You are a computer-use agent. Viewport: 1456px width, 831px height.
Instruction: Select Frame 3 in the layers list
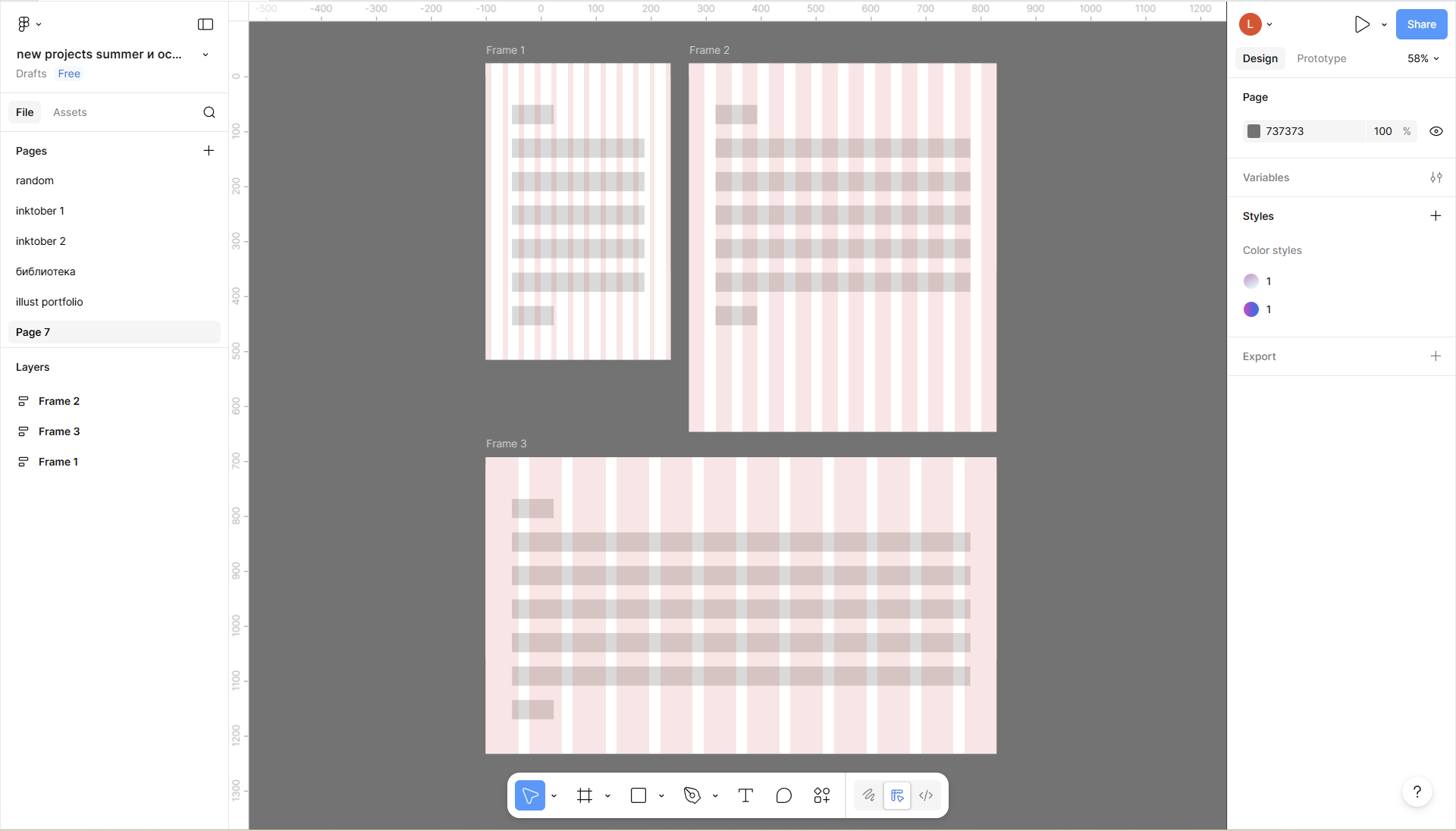[x=59, y=431]
